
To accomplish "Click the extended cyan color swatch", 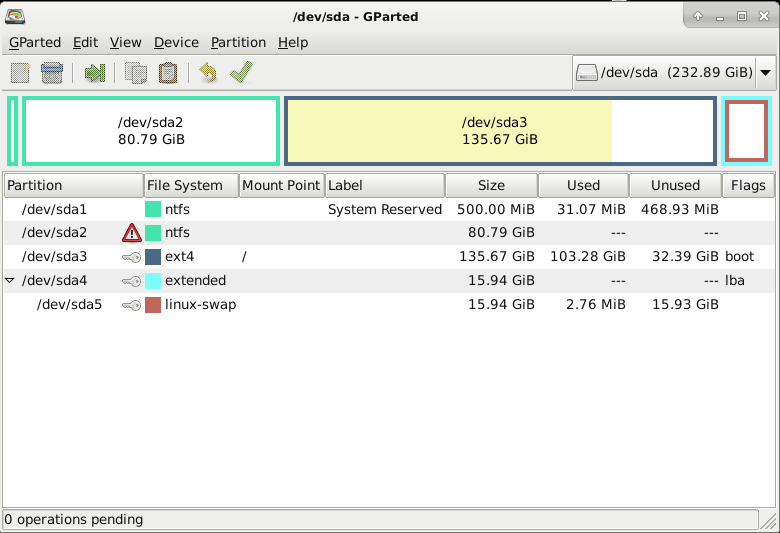I will point(153,281).
